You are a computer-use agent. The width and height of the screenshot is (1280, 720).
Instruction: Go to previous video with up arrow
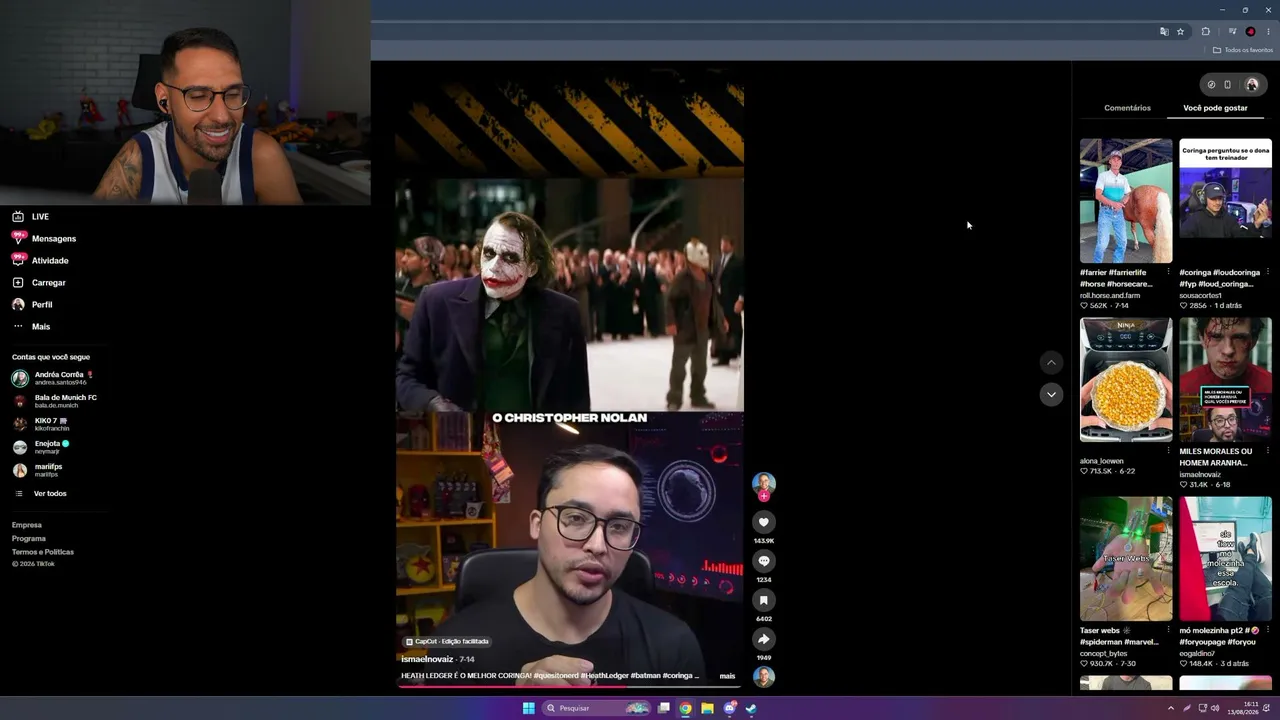[1050, 362]
